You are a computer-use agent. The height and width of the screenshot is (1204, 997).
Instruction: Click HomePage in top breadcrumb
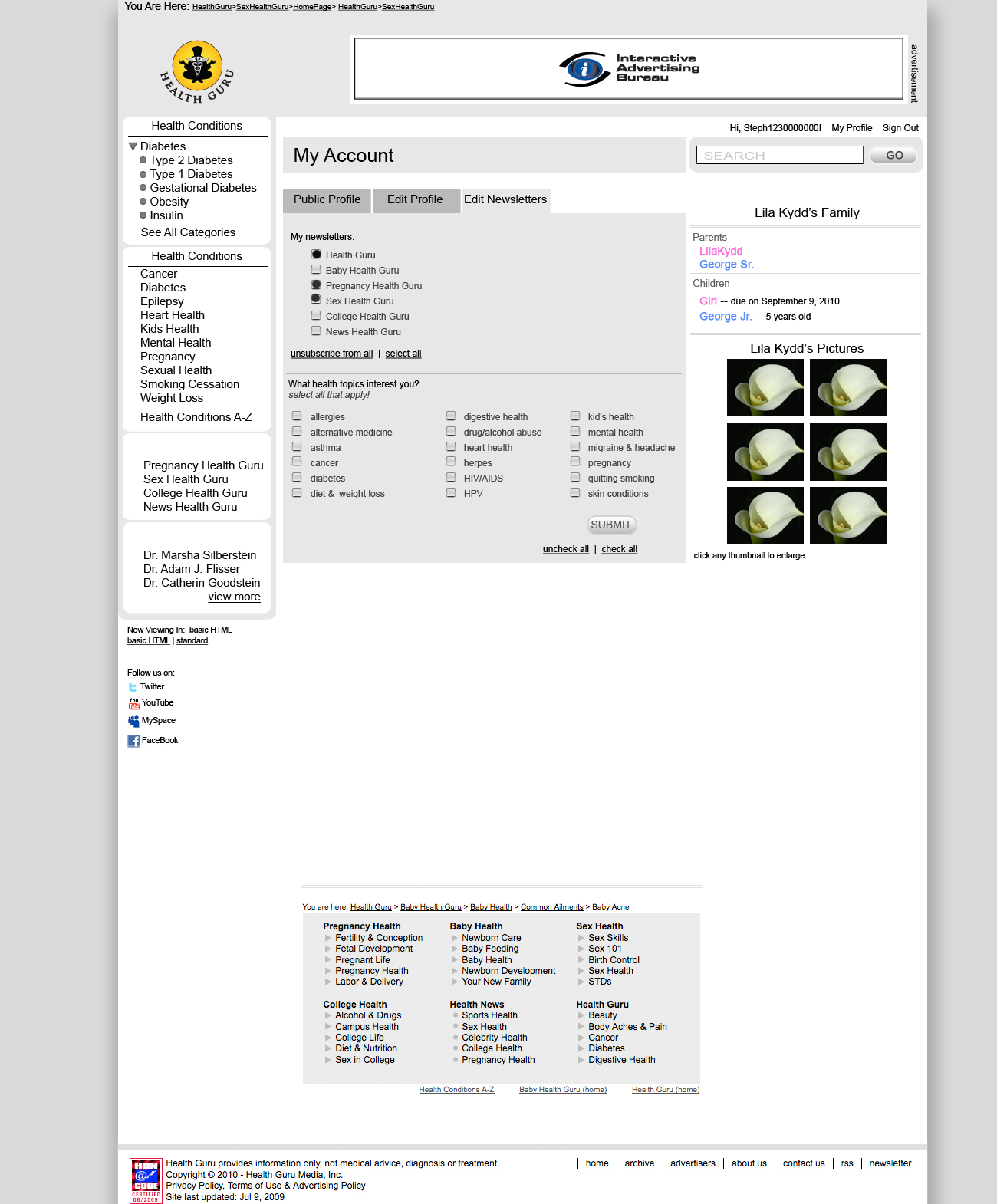click(312, 7)
